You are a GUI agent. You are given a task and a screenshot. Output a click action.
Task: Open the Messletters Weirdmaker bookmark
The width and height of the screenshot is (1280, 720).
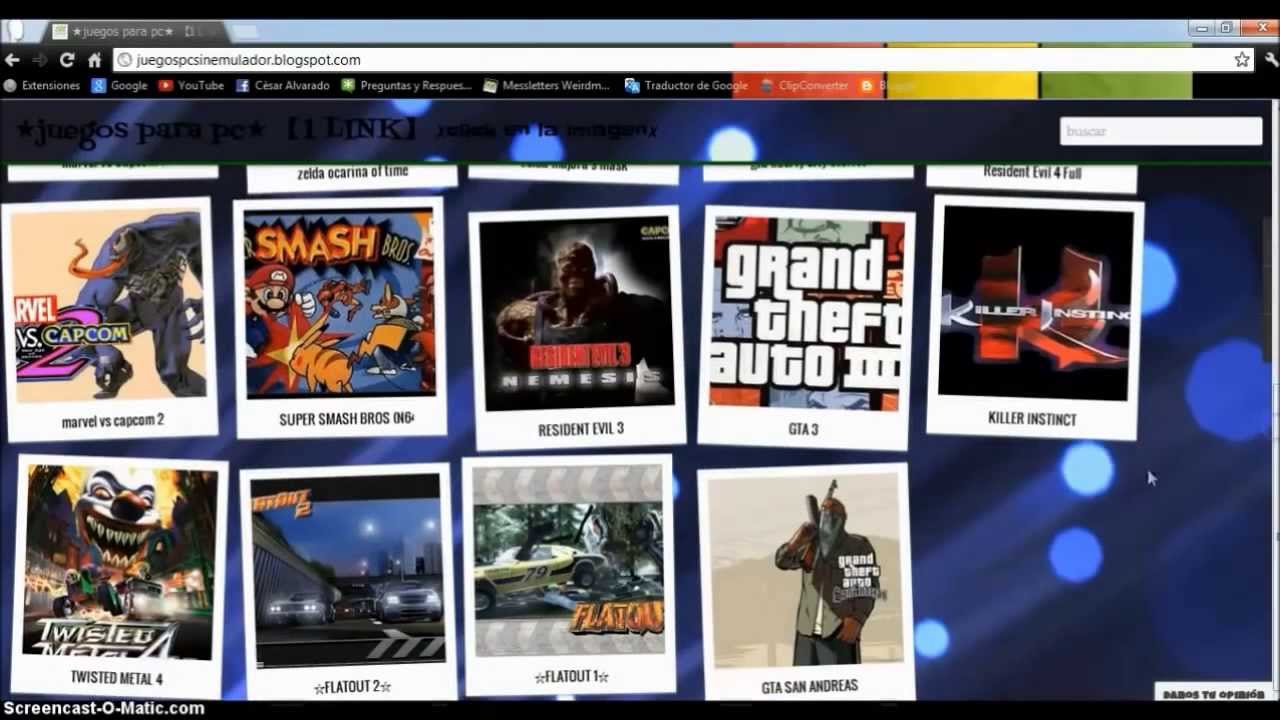pos(546,86)
